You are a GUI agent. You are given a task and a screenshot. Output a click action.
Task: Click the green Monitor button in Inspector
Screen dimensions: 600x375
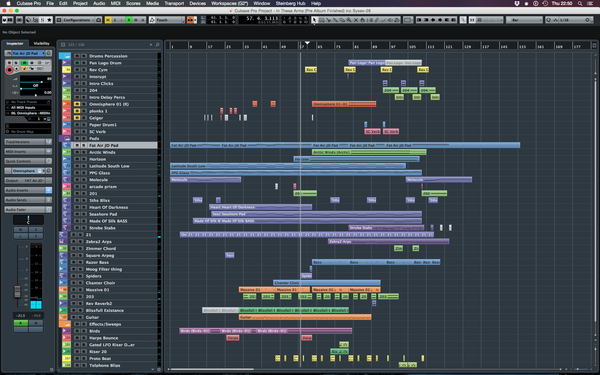[x=24, y=62]
